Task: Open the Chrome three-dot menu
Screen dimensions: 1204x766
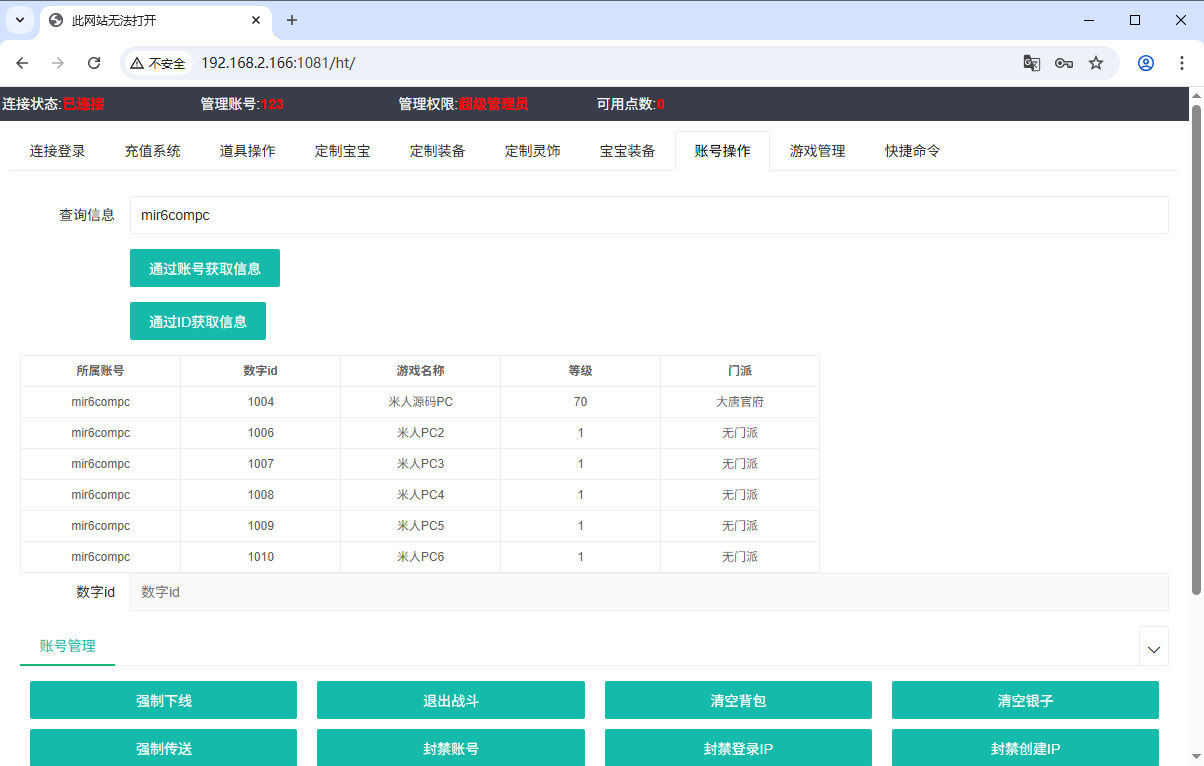Action: [x=1182, y=63]
